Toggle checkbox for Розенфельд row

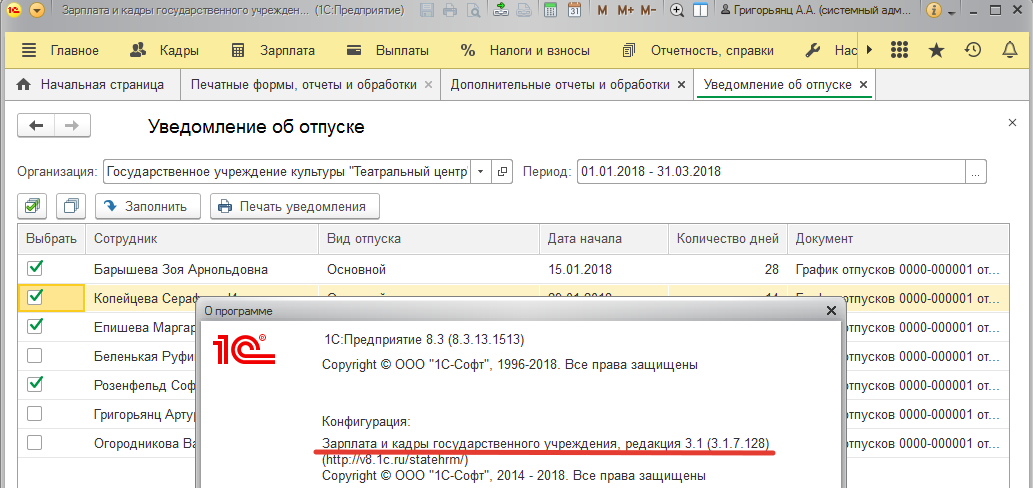[35, 384]
